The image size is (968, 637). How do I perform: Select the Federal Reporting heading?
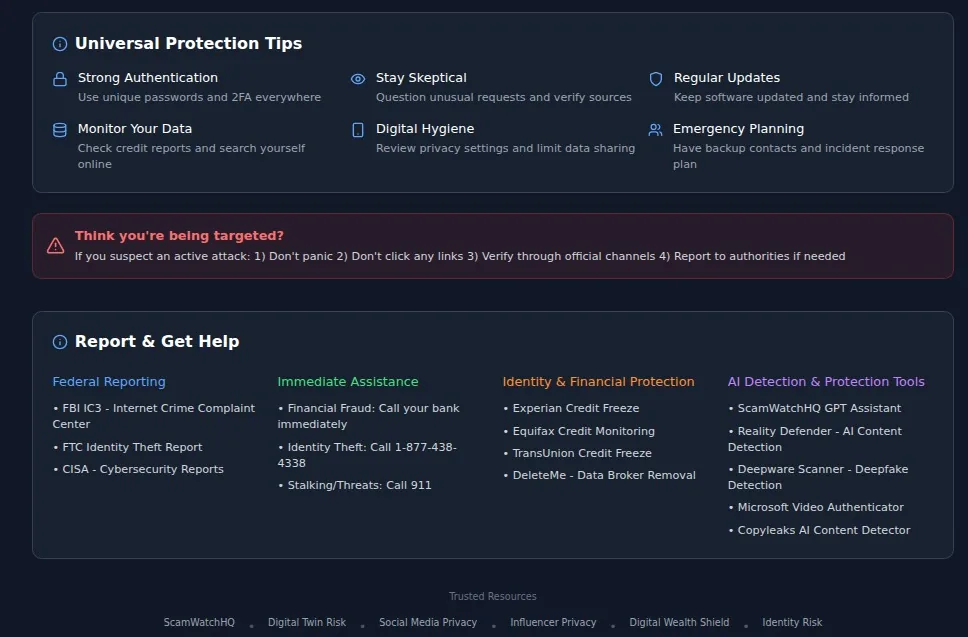pyautogui.click(x=109, y=382)
